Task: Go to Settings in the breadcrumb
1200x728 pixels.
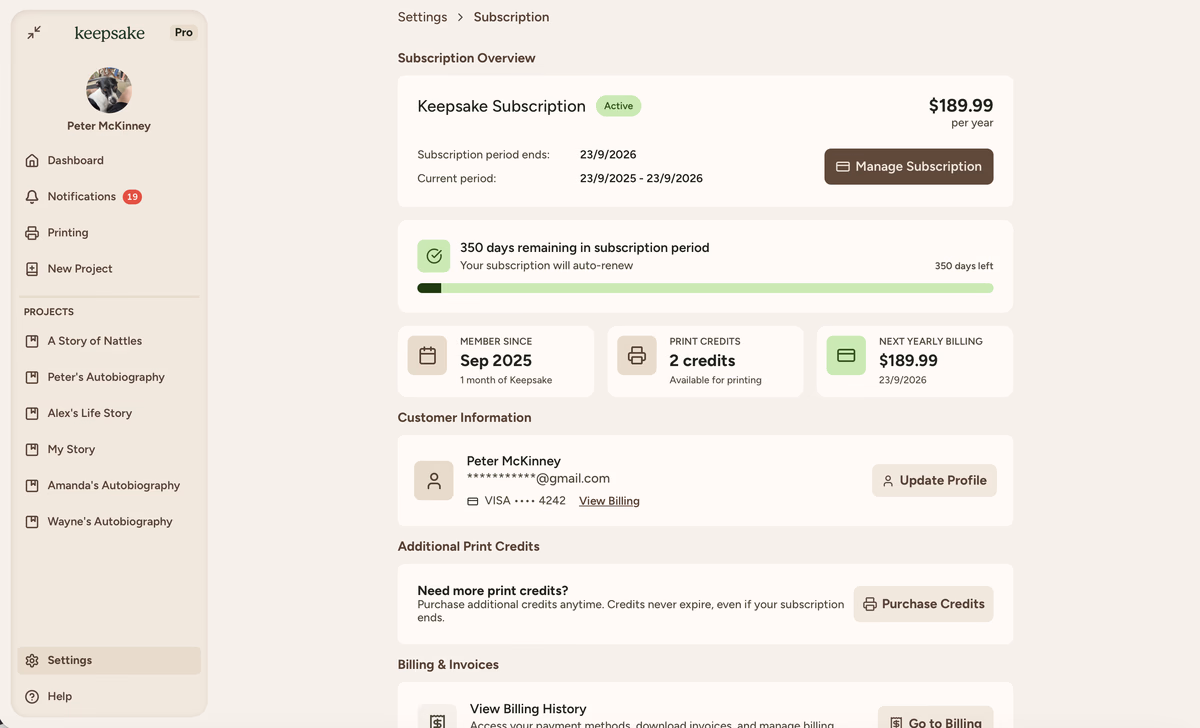Action: pos(422,17)
